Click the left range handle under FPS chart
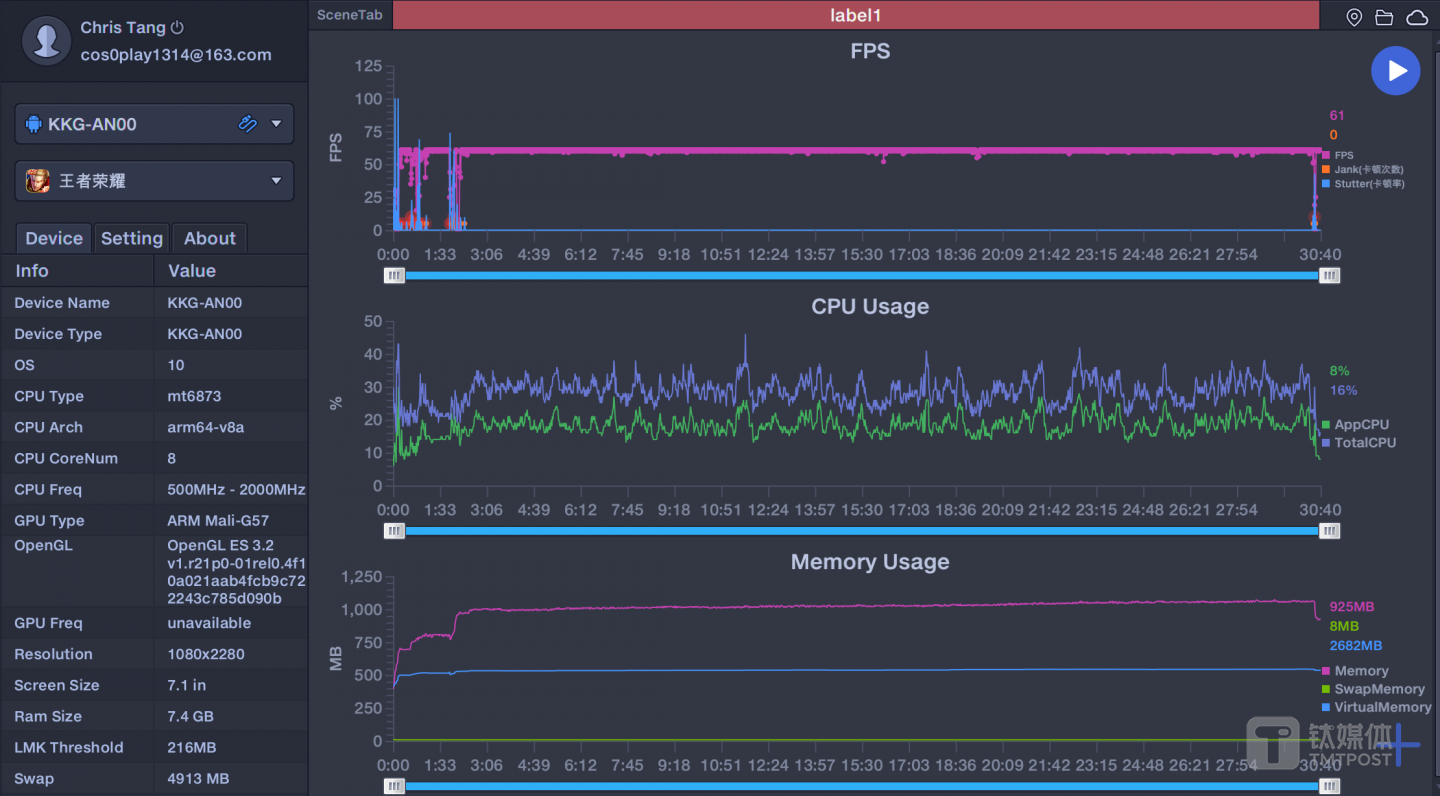The height and width of the screenshot is (796, 1440). point(395,275)
